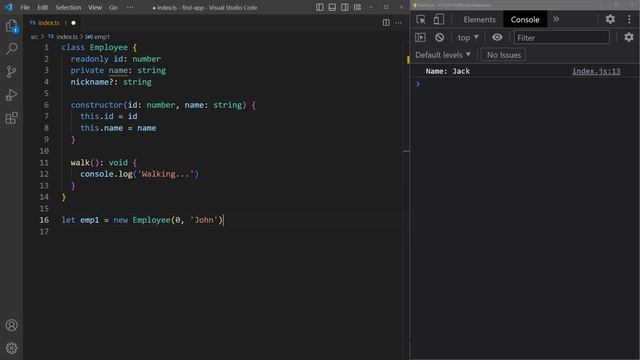This screenshot has height=360, width=640.
Task: Click the readonly keyword on line 2
Action: click(x=89, y=59)
